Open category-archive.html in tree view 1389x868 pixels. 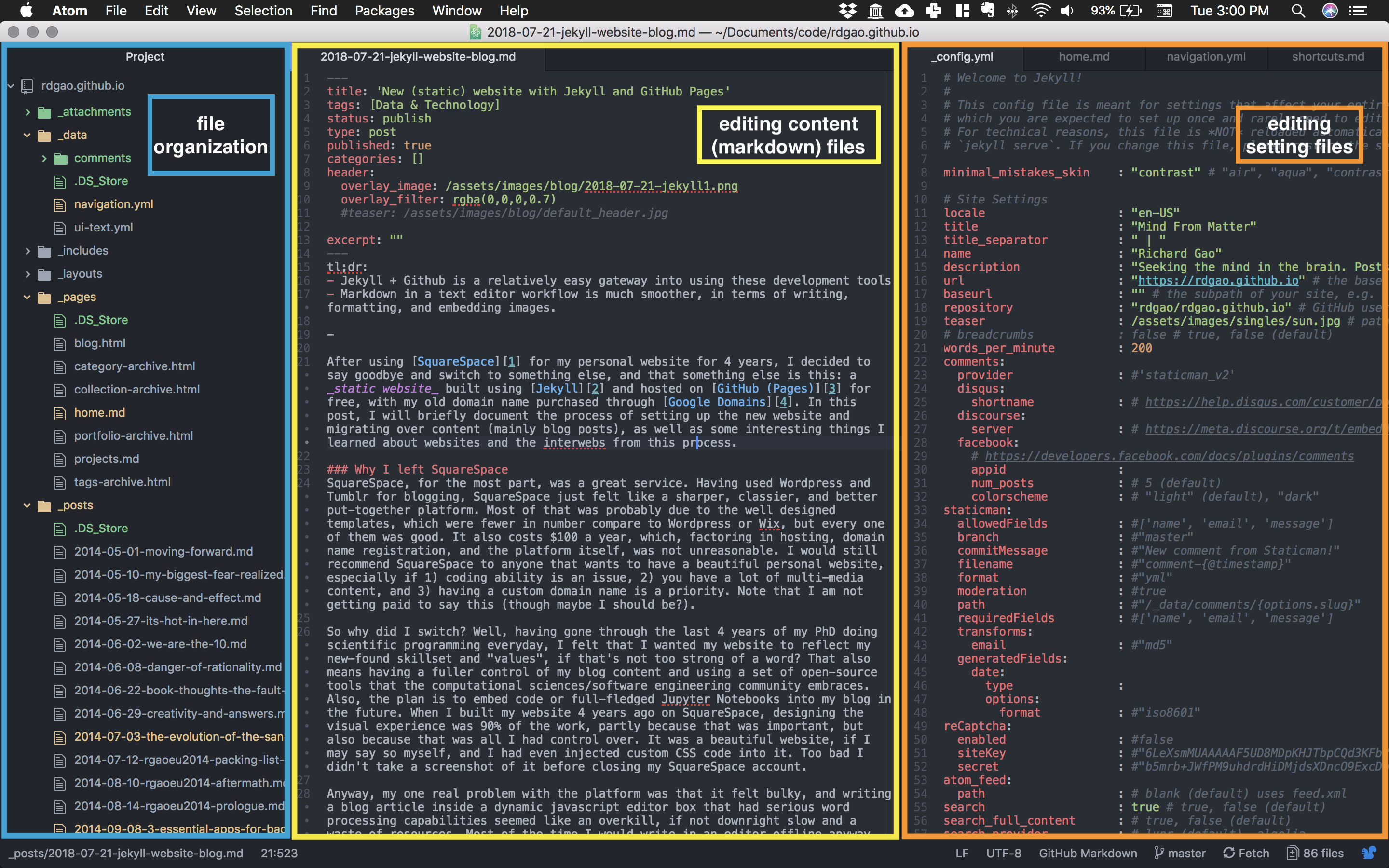[x=134, y=366]
